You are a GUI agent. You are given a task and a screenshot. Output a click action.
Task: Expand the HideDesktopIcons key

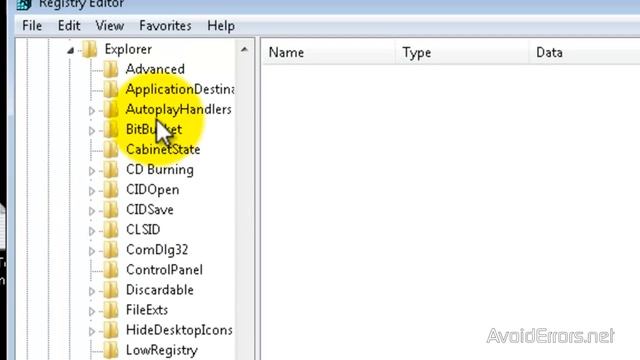coord(91,331)
